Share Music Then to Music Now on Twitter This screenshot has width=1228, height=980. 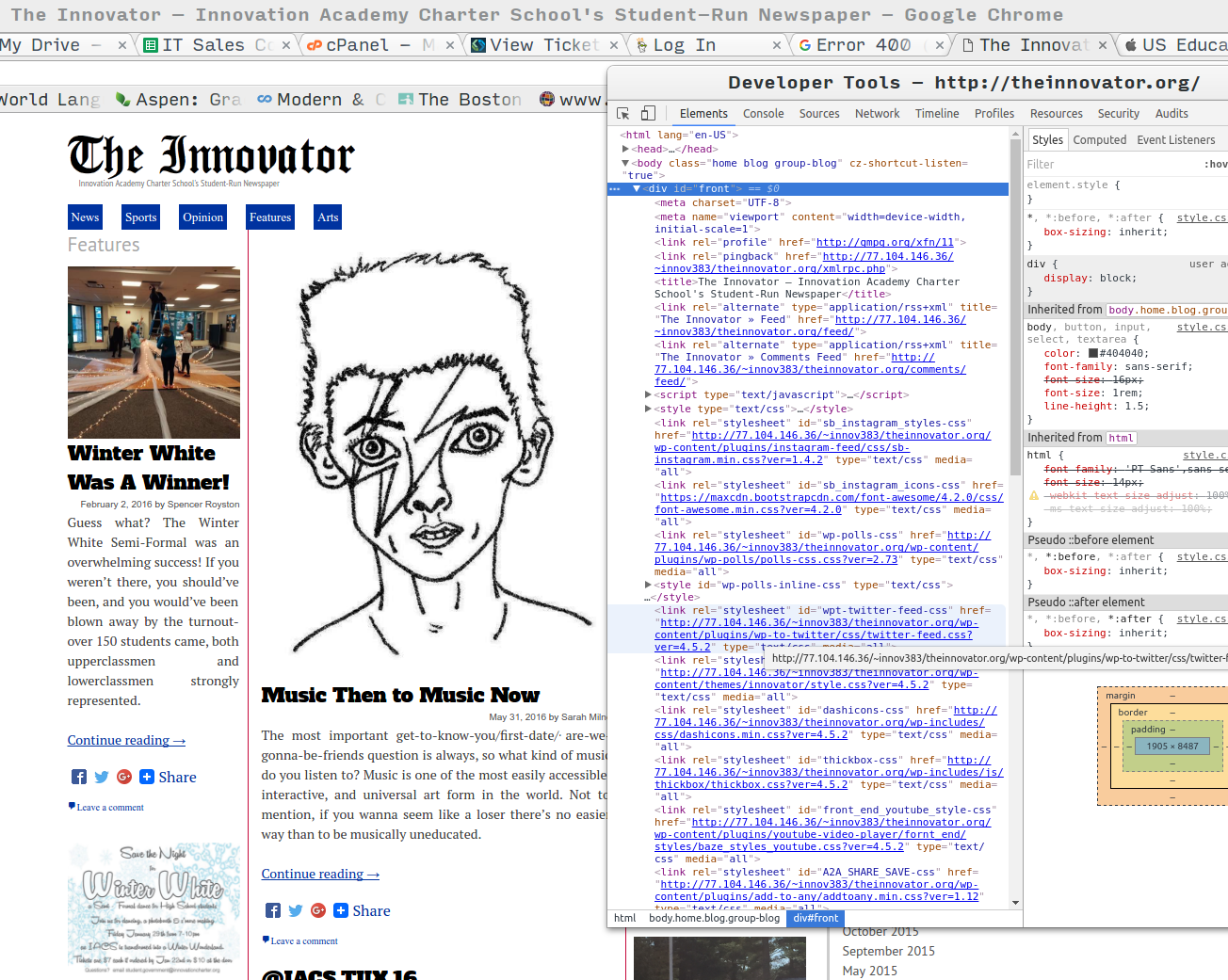[x=296, y=910]
